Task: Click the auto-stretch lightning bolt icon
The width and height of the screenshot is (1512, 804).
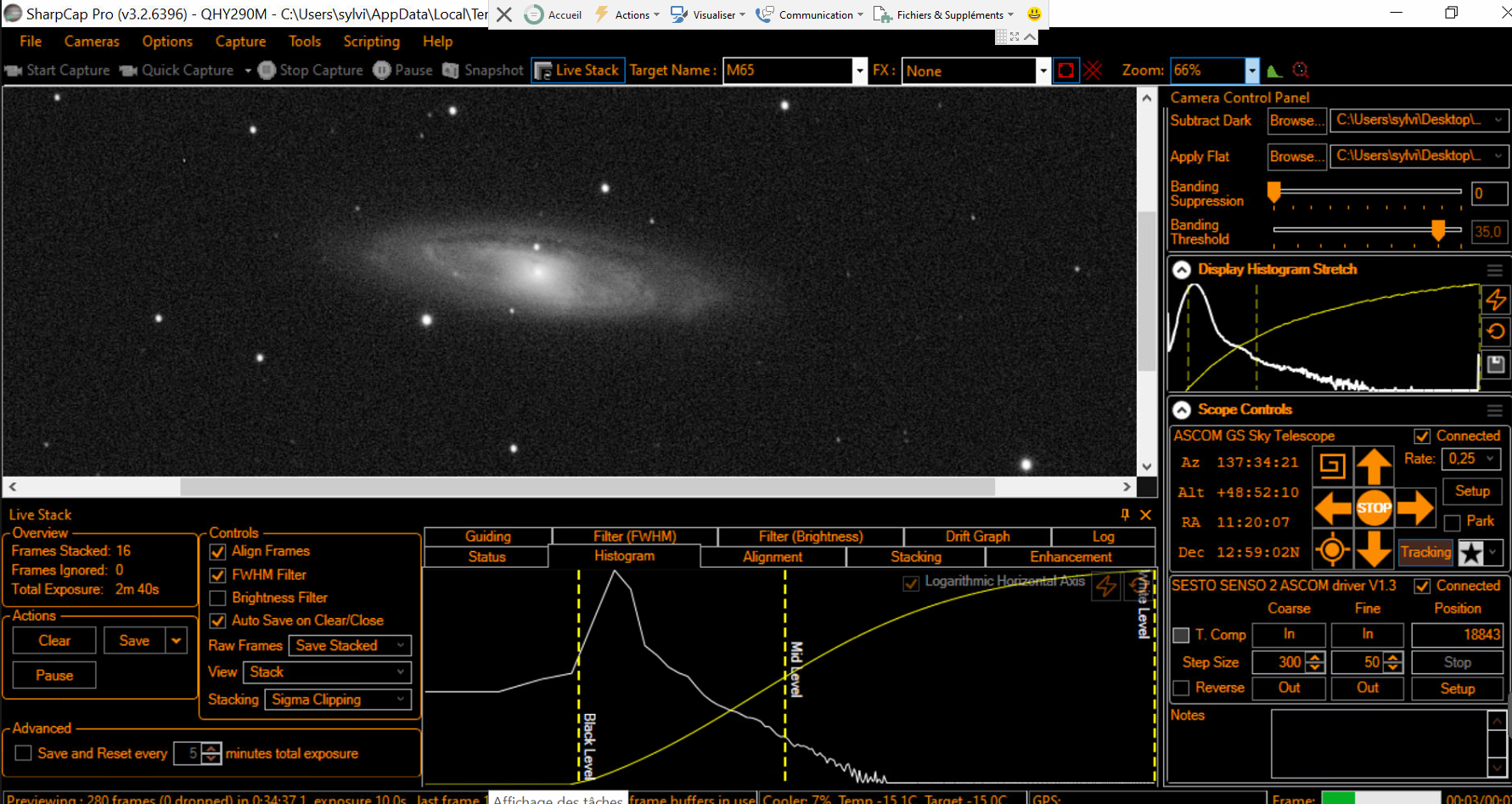Action: (1496, 299)
